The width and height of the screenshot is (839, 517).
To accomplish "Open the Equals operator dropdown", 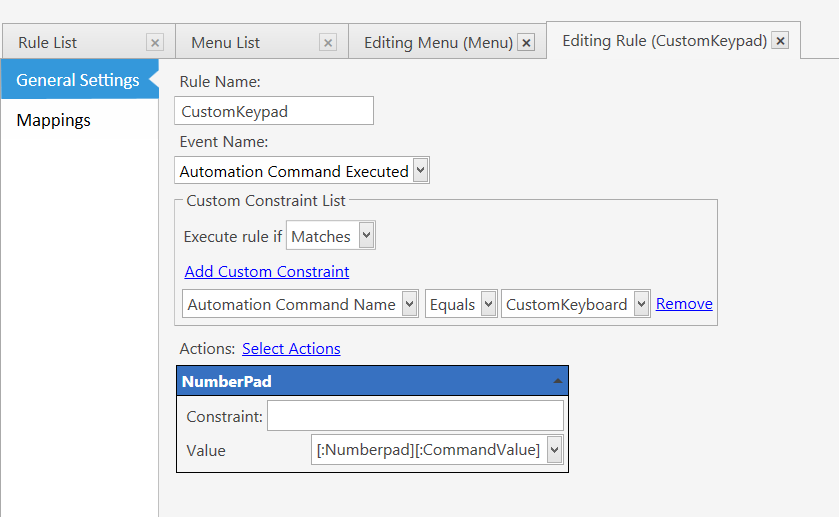I will pos(489,304).
